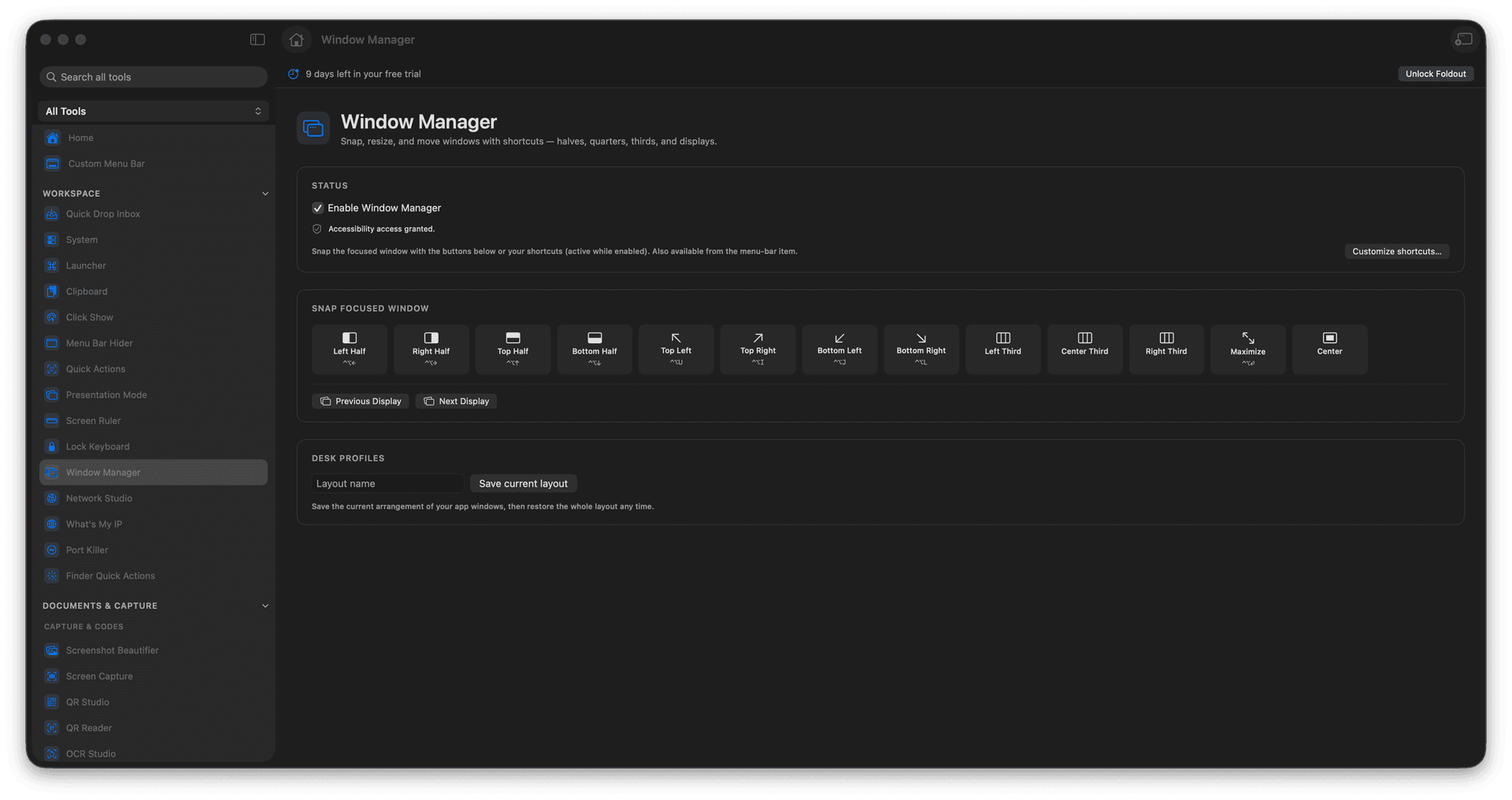Click the free trial notice text
Viewport: 1512px width, 800px height.
[363, 74]
